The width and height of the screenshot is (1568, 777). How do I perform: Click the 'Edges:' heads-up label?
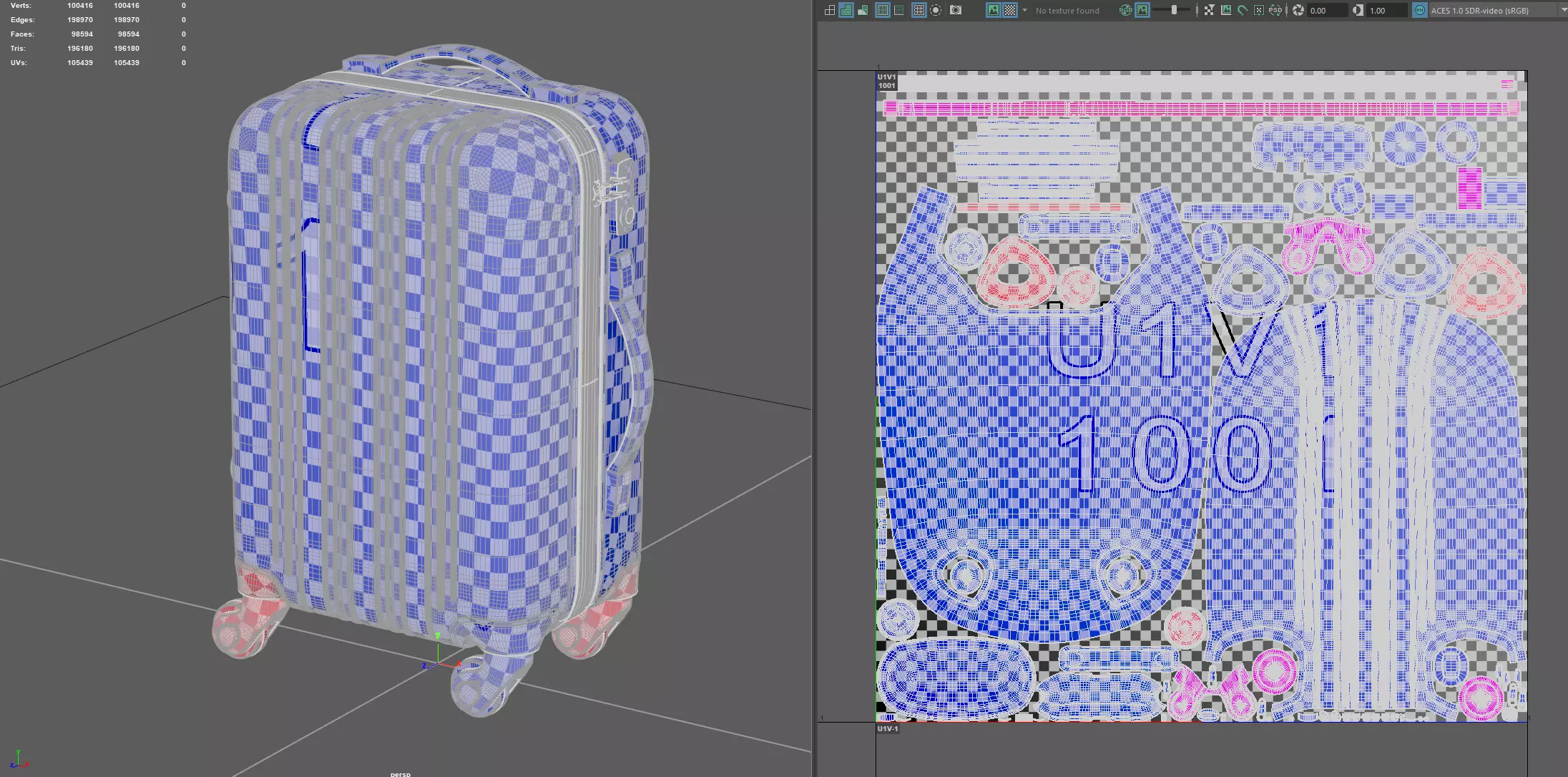[x=22, y=20]
